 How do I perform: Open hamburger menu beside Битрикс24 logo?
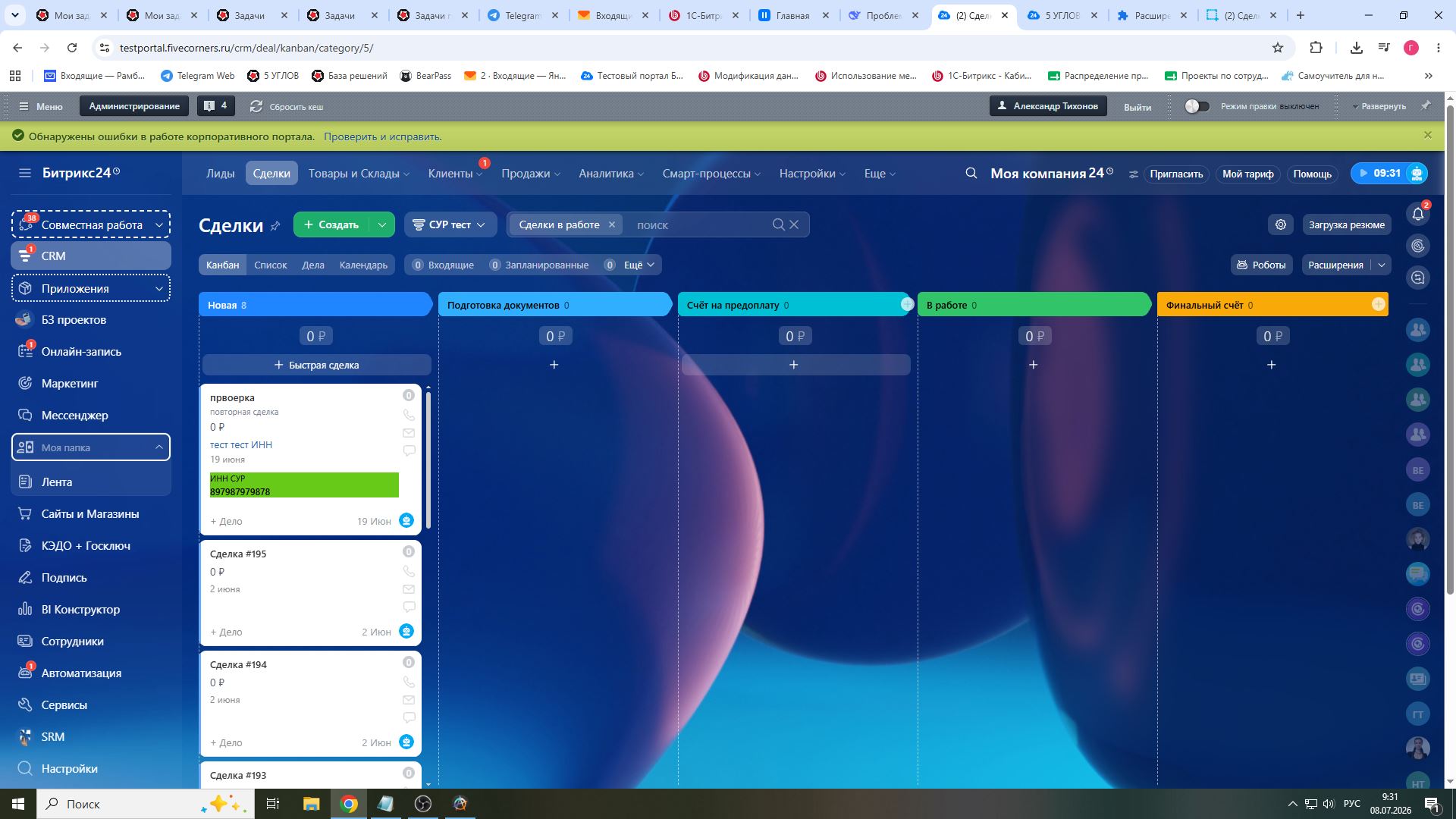click(25, 173)
